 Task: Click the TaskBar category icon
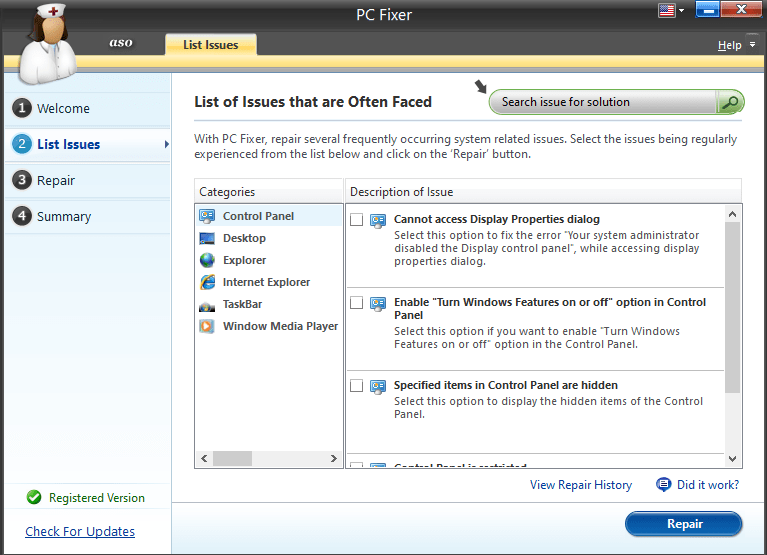tap(207, 306)
